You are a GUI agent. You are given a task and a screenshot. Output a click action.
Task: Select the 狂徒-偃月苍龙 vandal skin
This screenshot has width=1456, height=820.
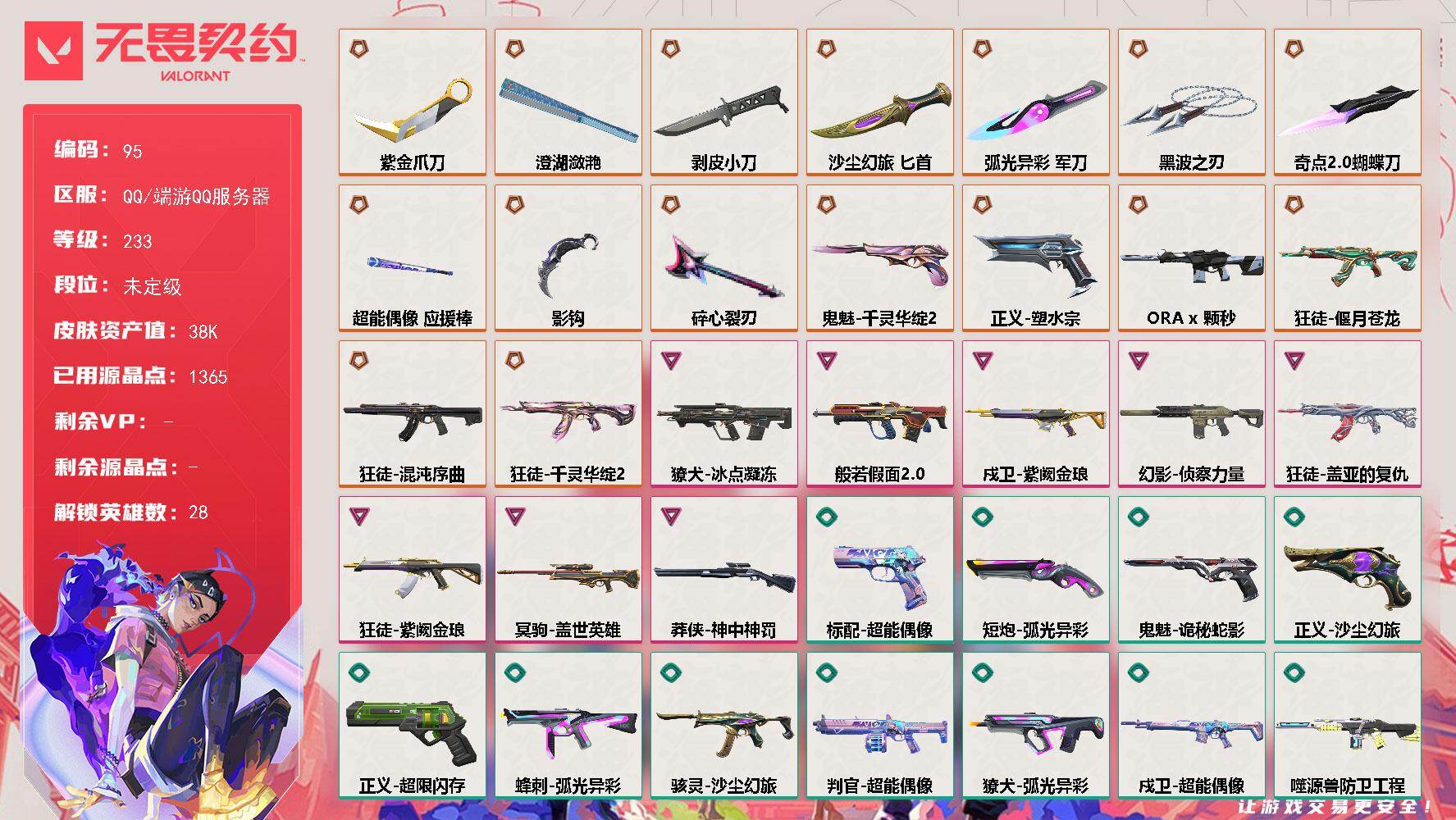click(x=1348, y=258)
